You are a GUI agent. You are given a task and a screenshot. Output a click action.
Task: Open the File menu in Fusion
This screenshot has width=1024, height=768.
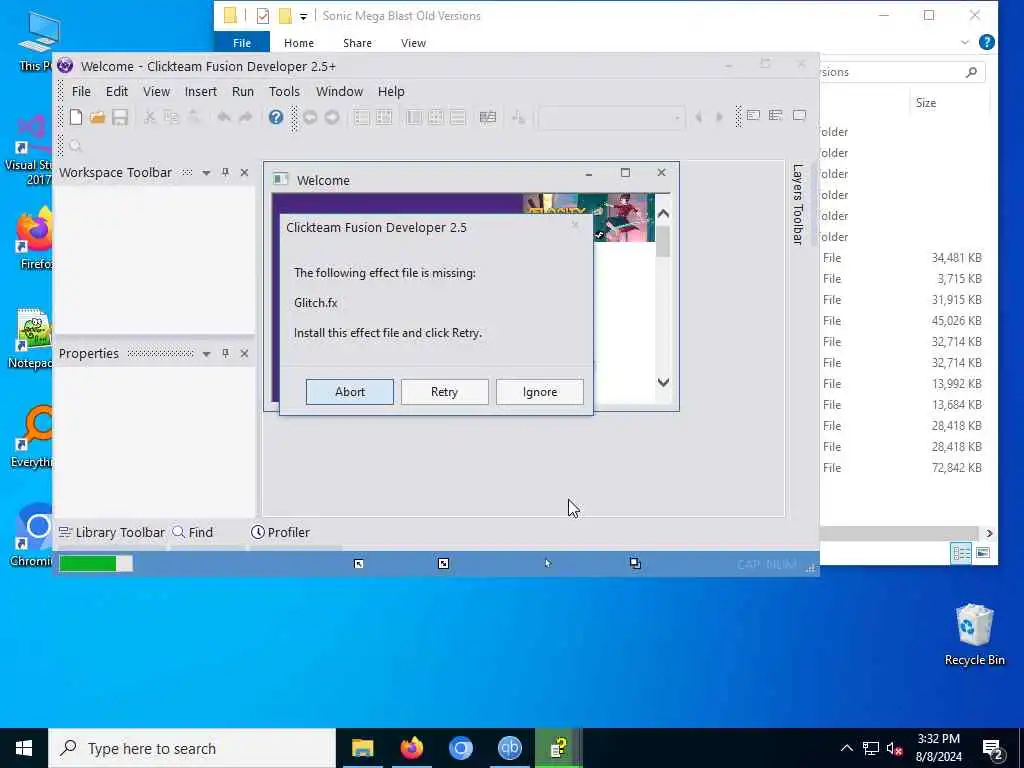[x=81, y=91]
